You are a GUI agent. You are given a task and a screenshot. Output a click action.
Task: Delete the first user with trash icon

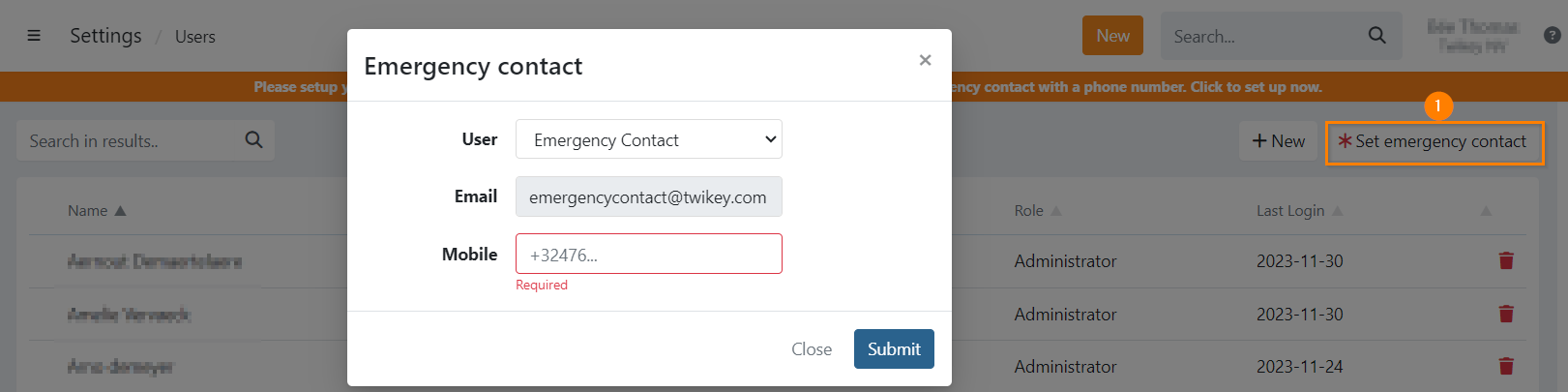(x=1505, y=260)
